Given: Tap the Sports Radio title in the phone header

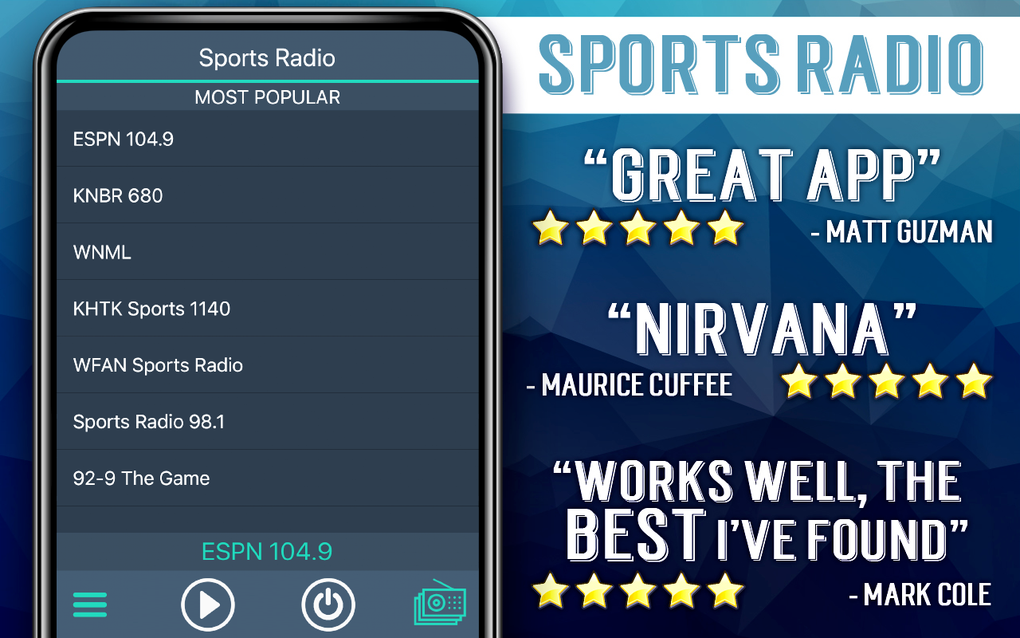Looking at the screenshot, I should tap(267, 58).
